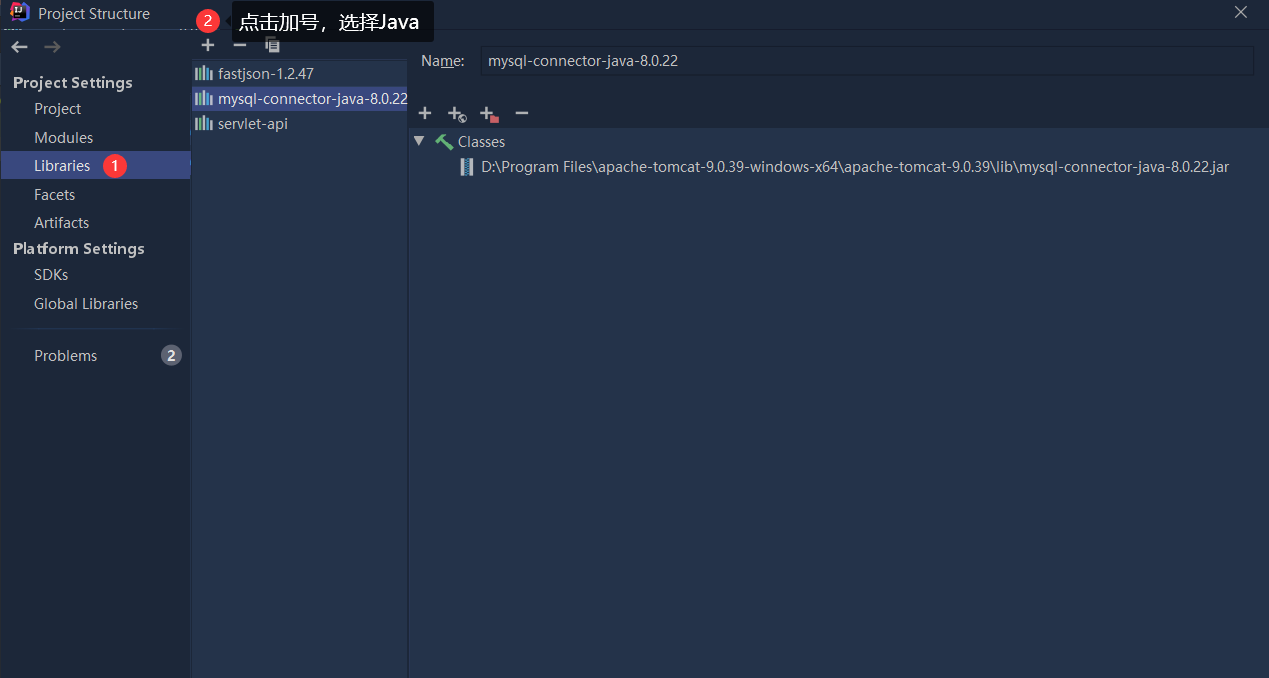This screenshot has height=678, width=1269.
Task: Add classes root with plus icon
Action: [424, 113]
